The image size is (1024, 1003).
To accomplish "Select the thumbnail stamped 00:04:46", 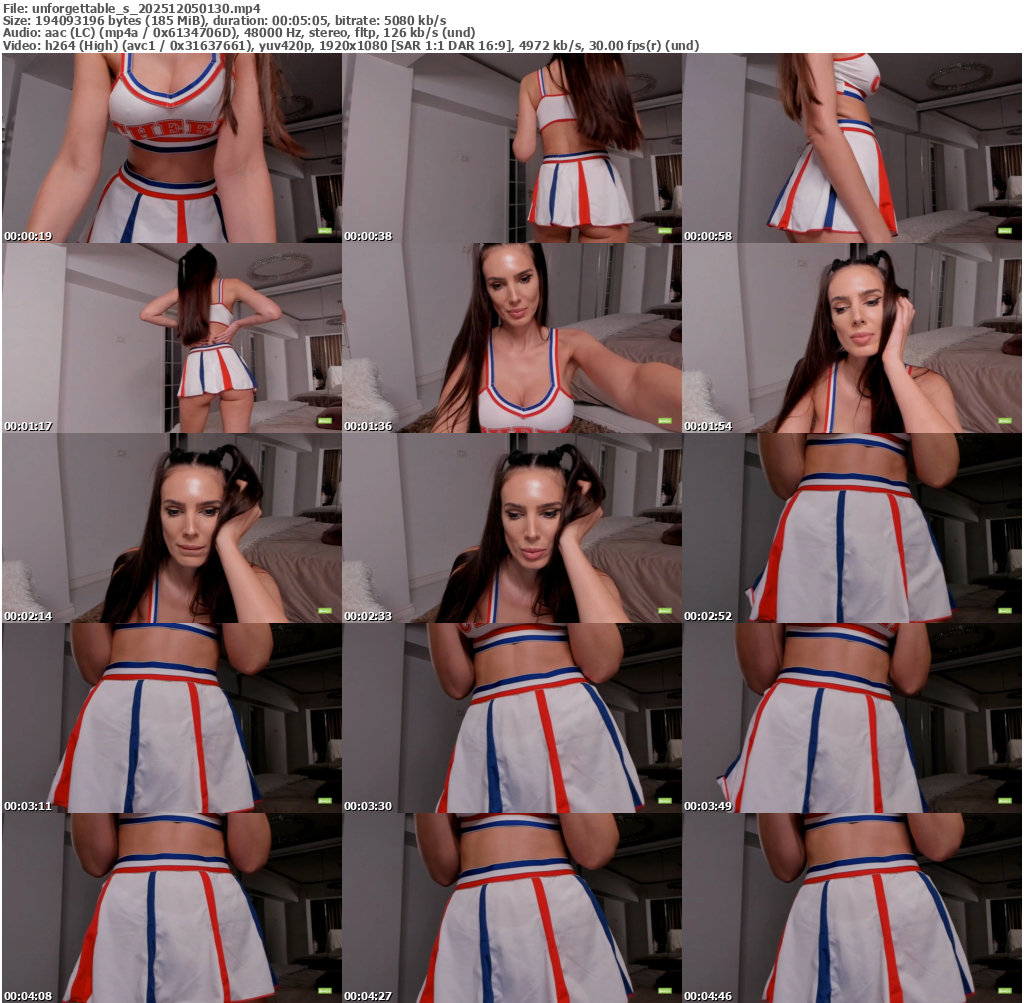I will [x=852, y=908].
